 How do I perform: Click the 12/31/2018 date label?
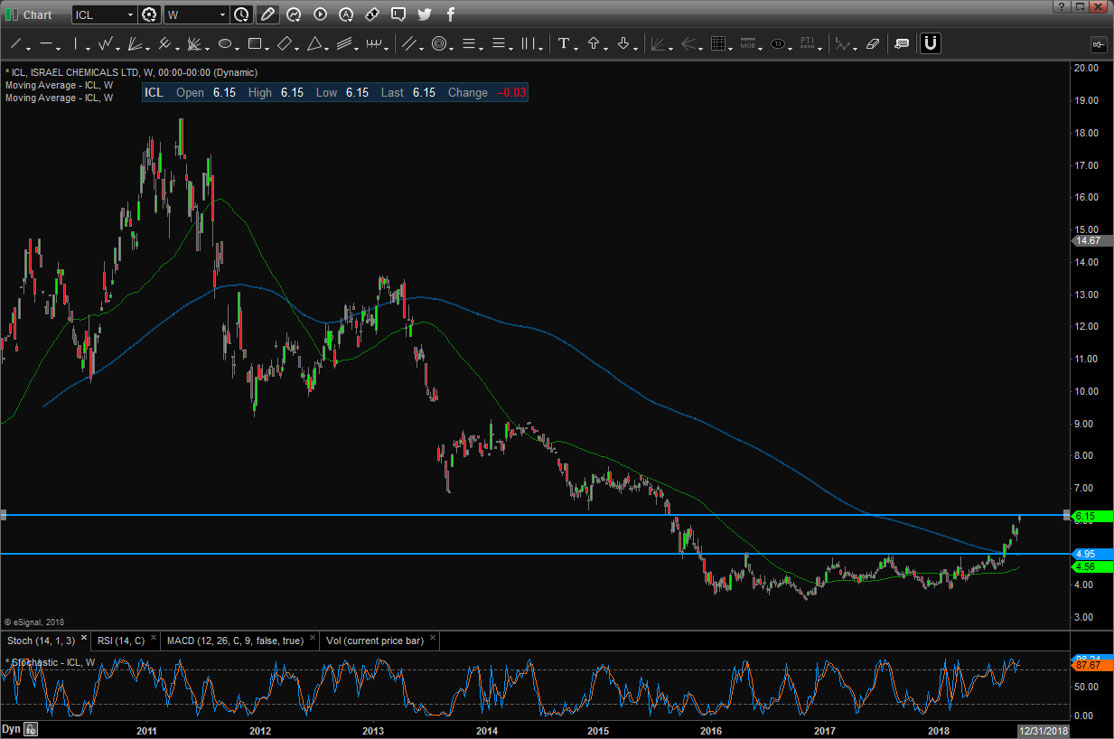(x=1043, y=730)
